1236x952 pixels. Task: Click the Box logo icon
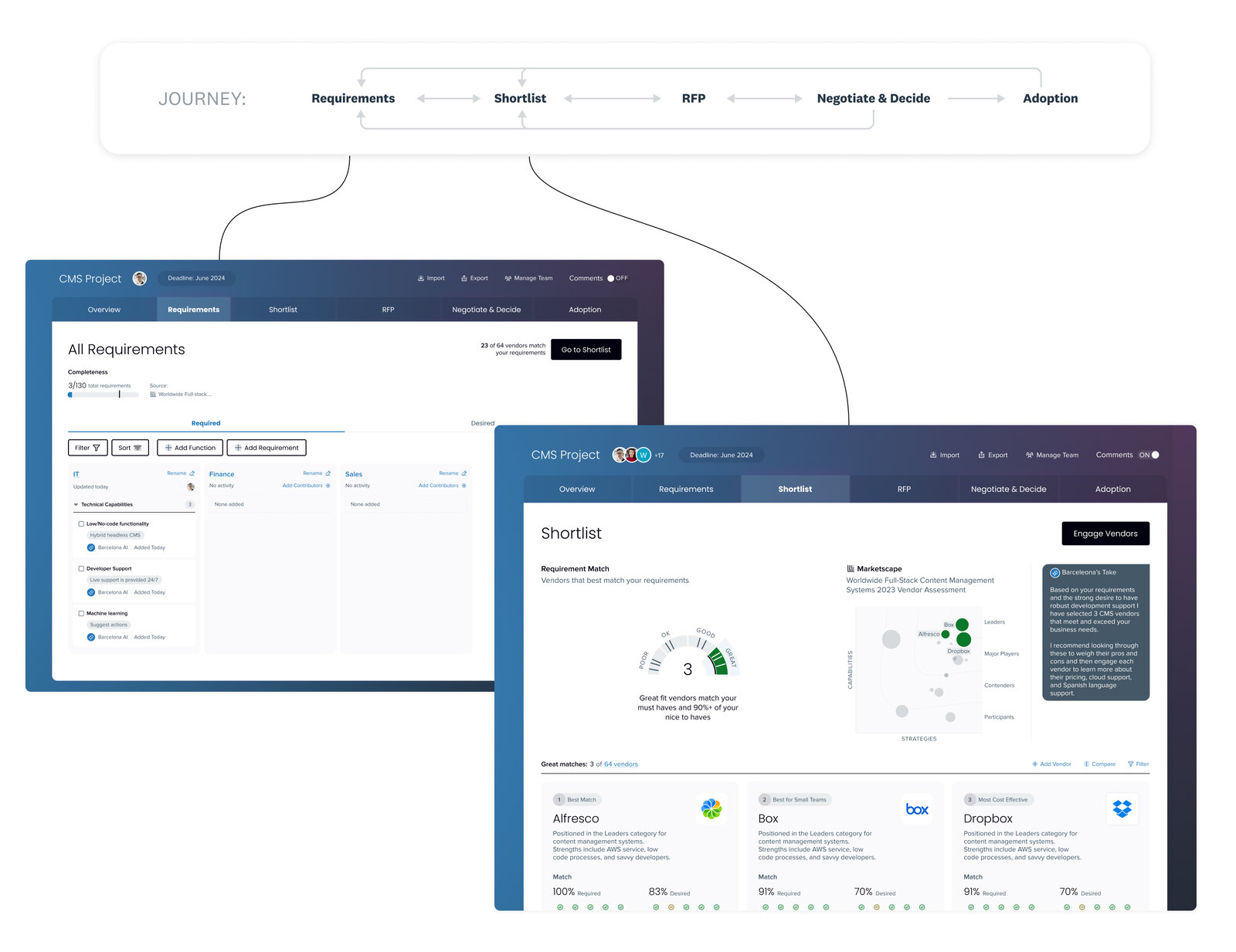tap(917, 809)
